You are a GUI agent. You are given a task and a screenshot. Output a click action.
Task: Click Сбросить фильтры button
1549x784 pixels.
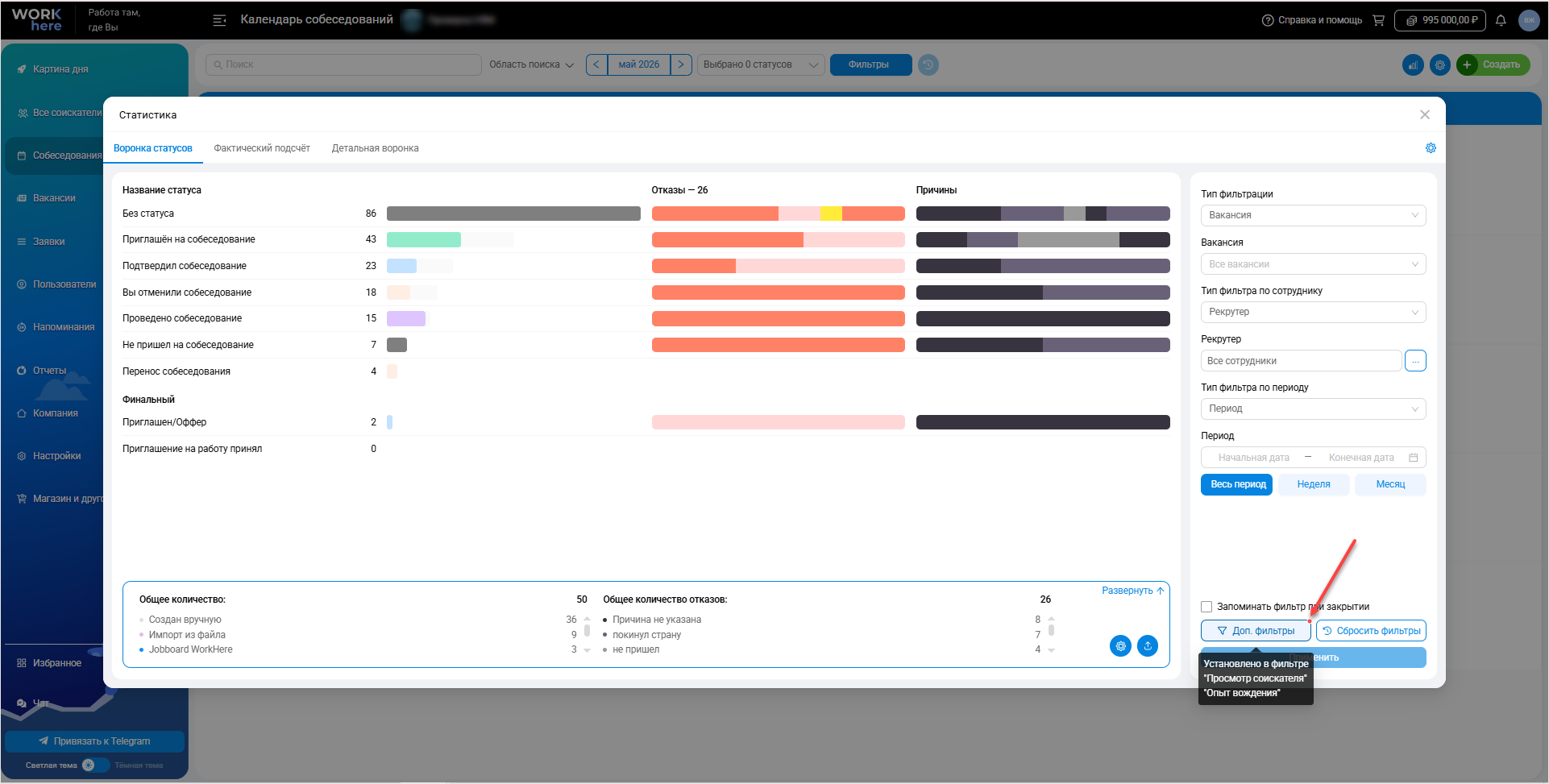(1371, 631)
